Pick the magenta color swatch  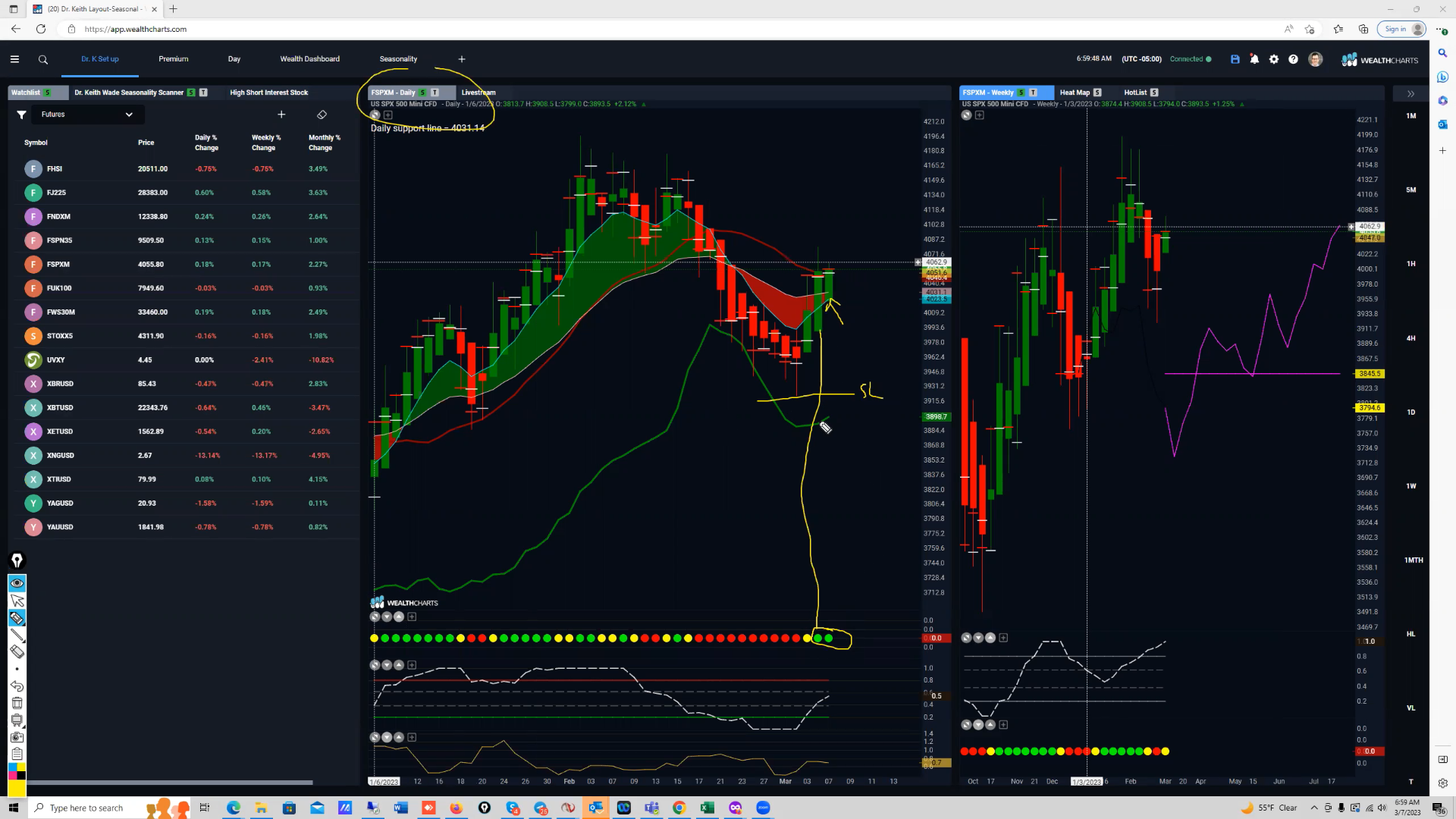click(x=12, y=776)
